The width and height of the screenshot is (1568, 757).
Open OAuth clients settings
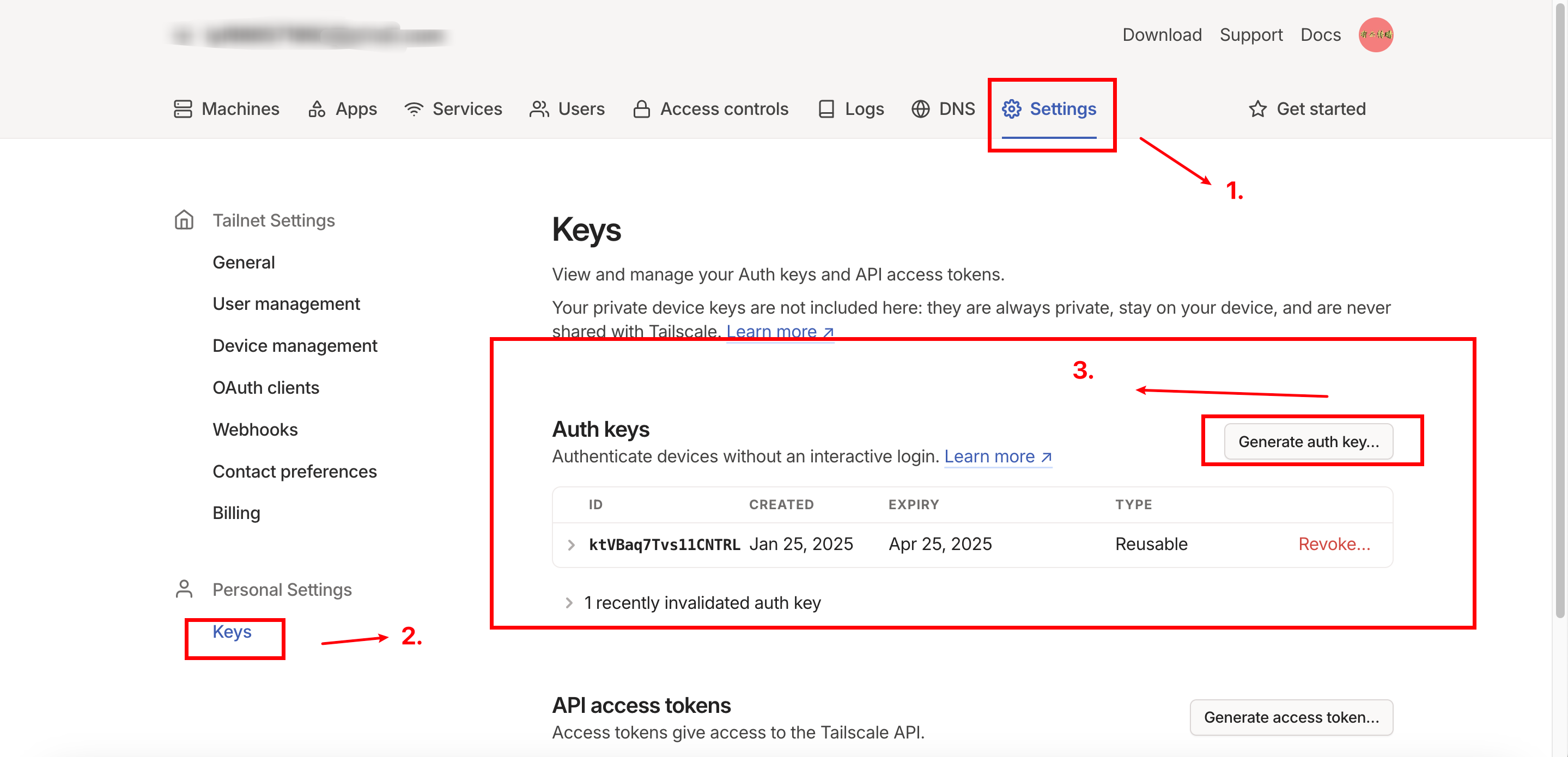[x=265, y=388]
